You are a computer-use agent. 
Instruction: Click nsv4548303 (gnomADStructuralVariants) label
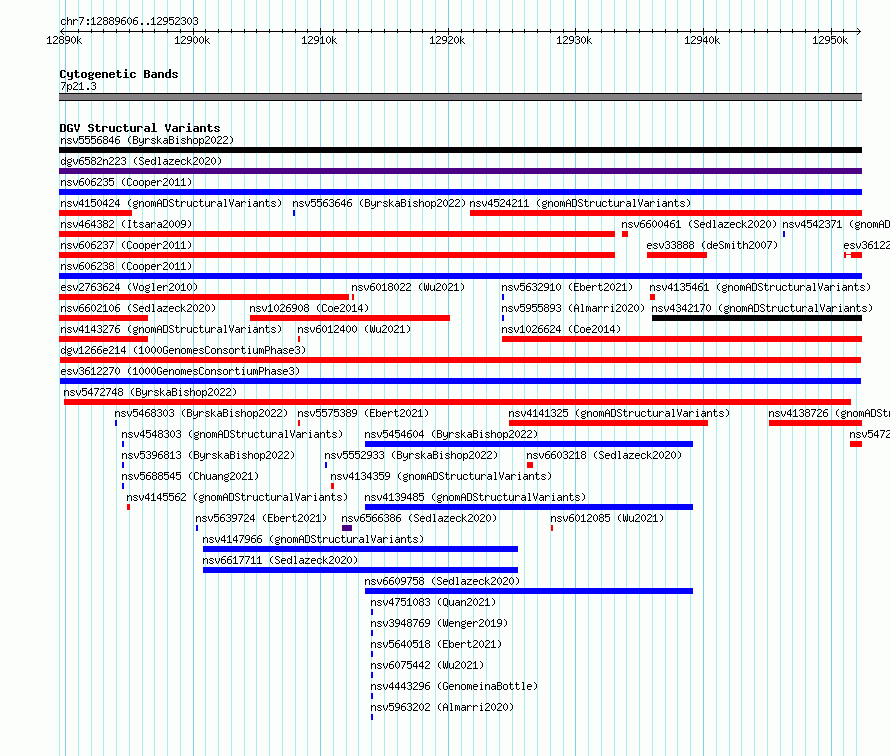(x=232, y=434)
